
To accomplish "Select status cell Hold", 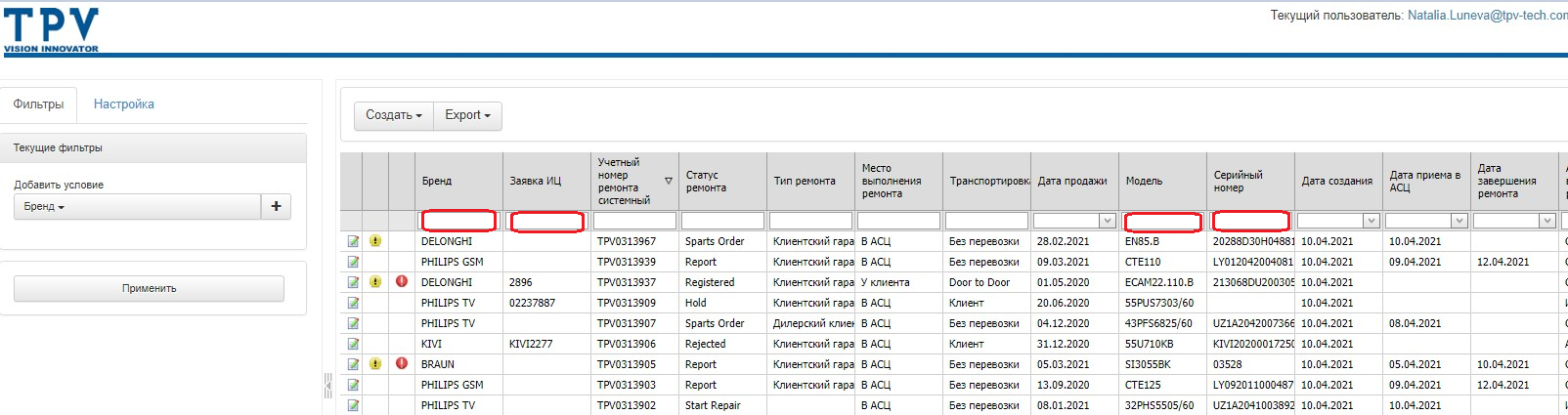I will (x=722, y=303).
